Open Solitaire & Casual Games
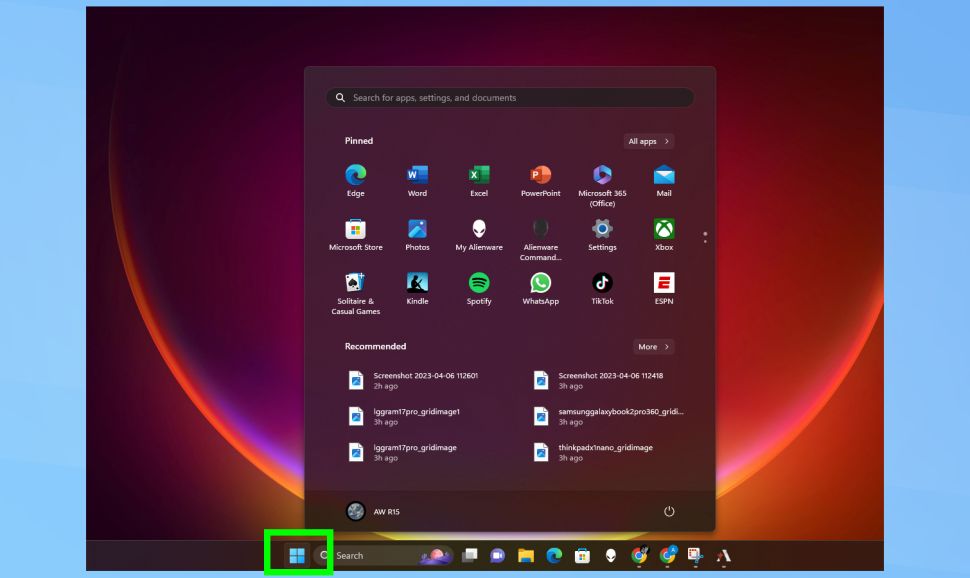The height and width of the screenshot is (578, 970). click(355, 294)
